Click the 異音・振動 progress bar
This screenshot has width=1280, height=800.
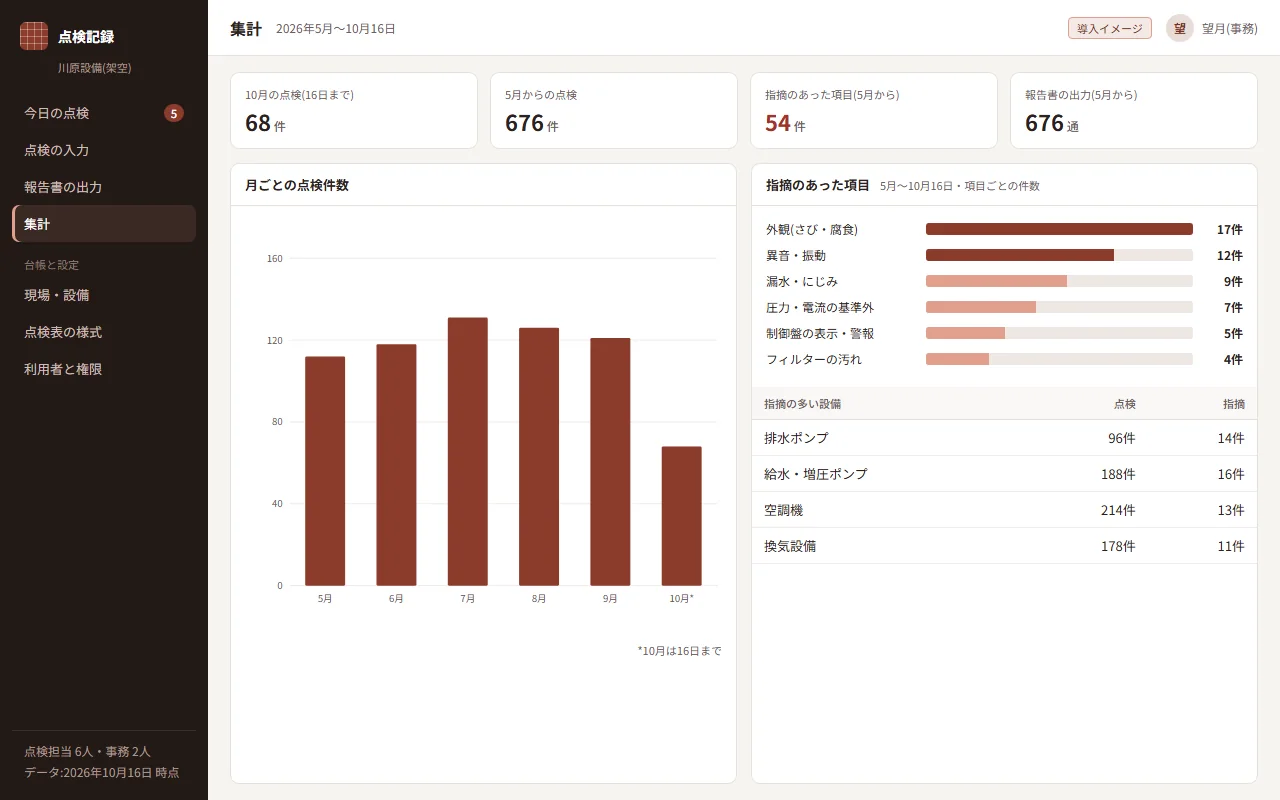point(1059,255)
